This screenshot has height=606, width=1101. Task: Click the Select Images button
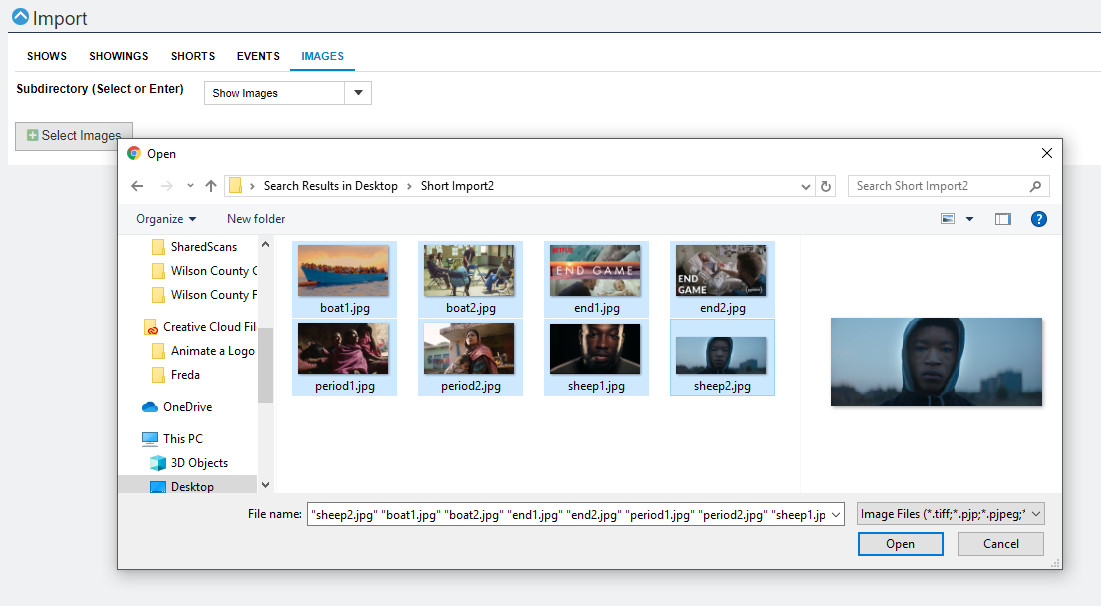(x=74, y=136)
